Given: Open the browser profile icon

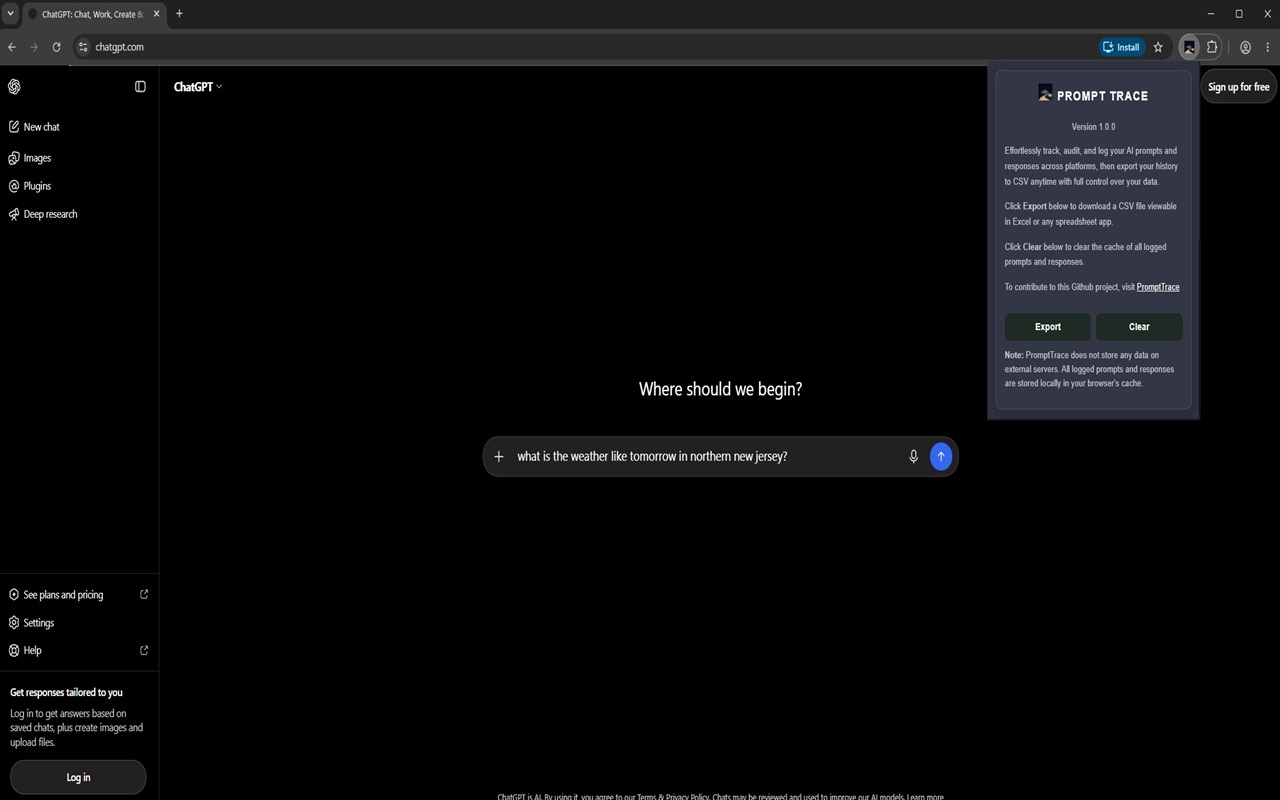Looking at the screenshot, I should [x=1245, y=47].
